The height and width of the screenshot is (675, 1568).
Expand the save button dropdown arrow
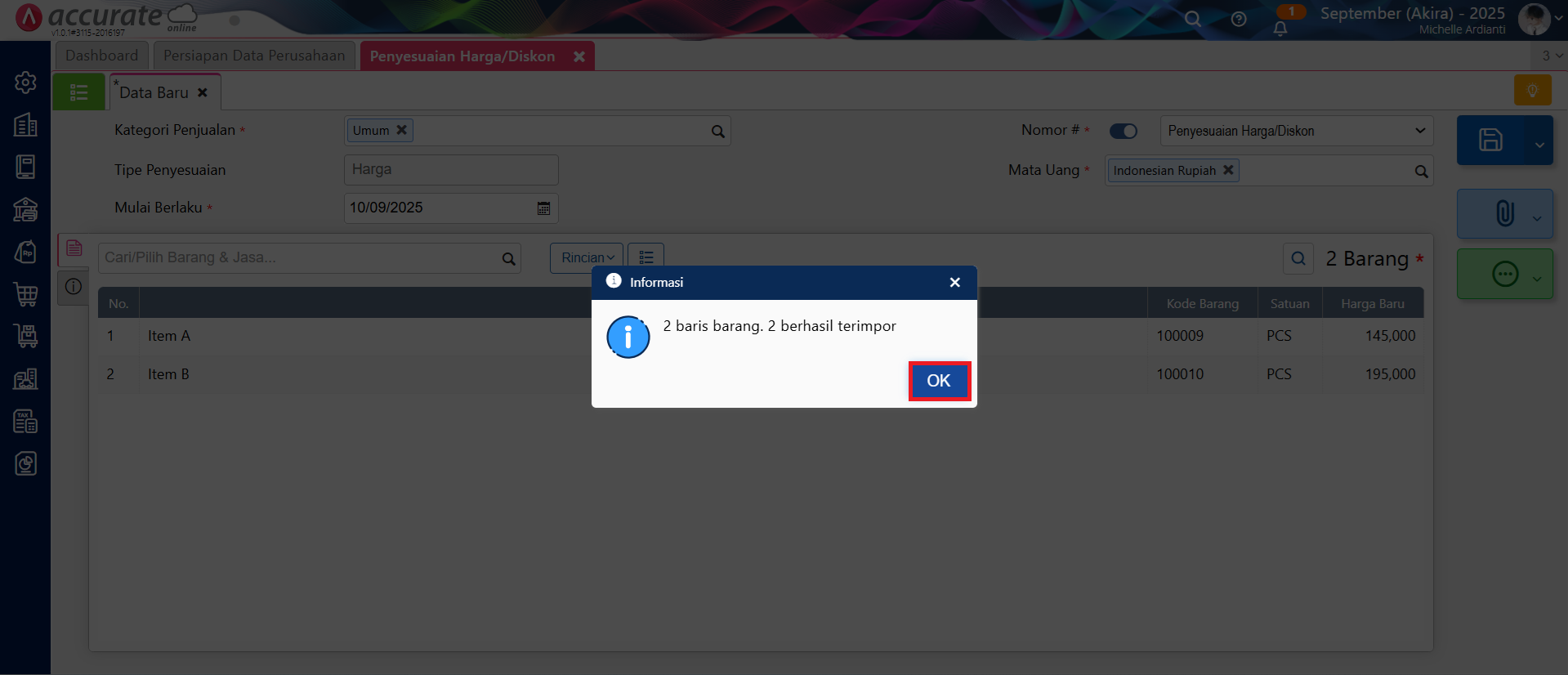click(x=1539, y=145)
